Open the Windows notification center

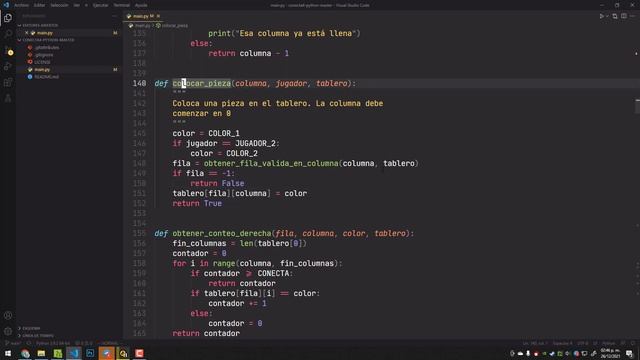click(x=629, y=353)
